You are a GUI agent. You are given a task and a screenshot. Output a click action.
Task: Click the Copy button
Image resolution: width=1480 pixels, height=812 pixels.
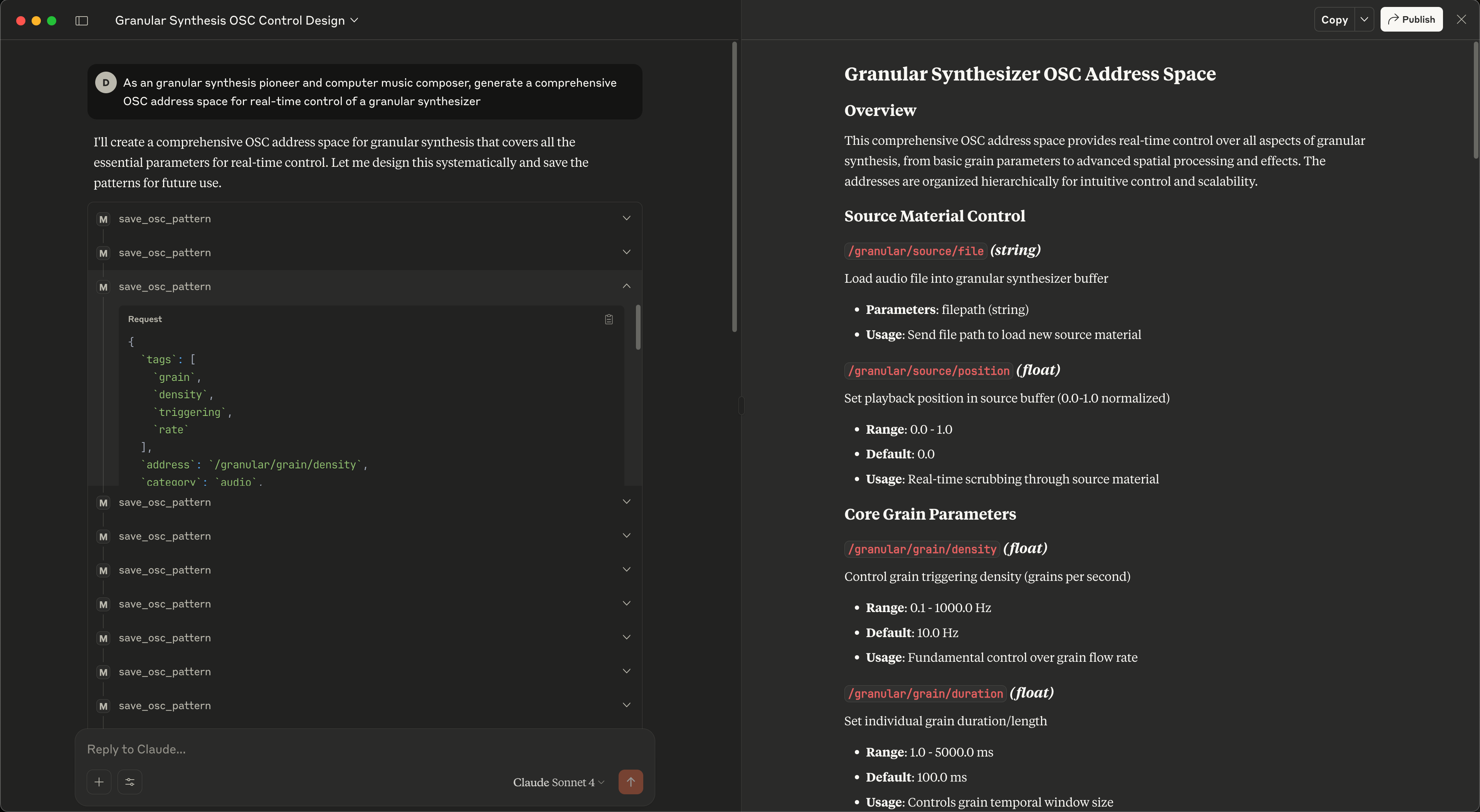[1334, 20]
